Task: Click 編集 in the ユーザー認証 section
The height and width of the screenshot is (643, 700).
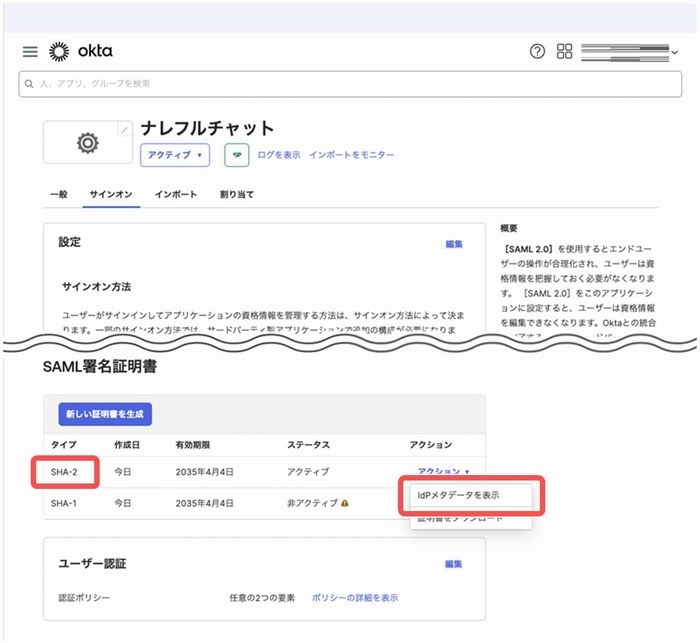Action: pyautogui.click(x=454, y=564)
